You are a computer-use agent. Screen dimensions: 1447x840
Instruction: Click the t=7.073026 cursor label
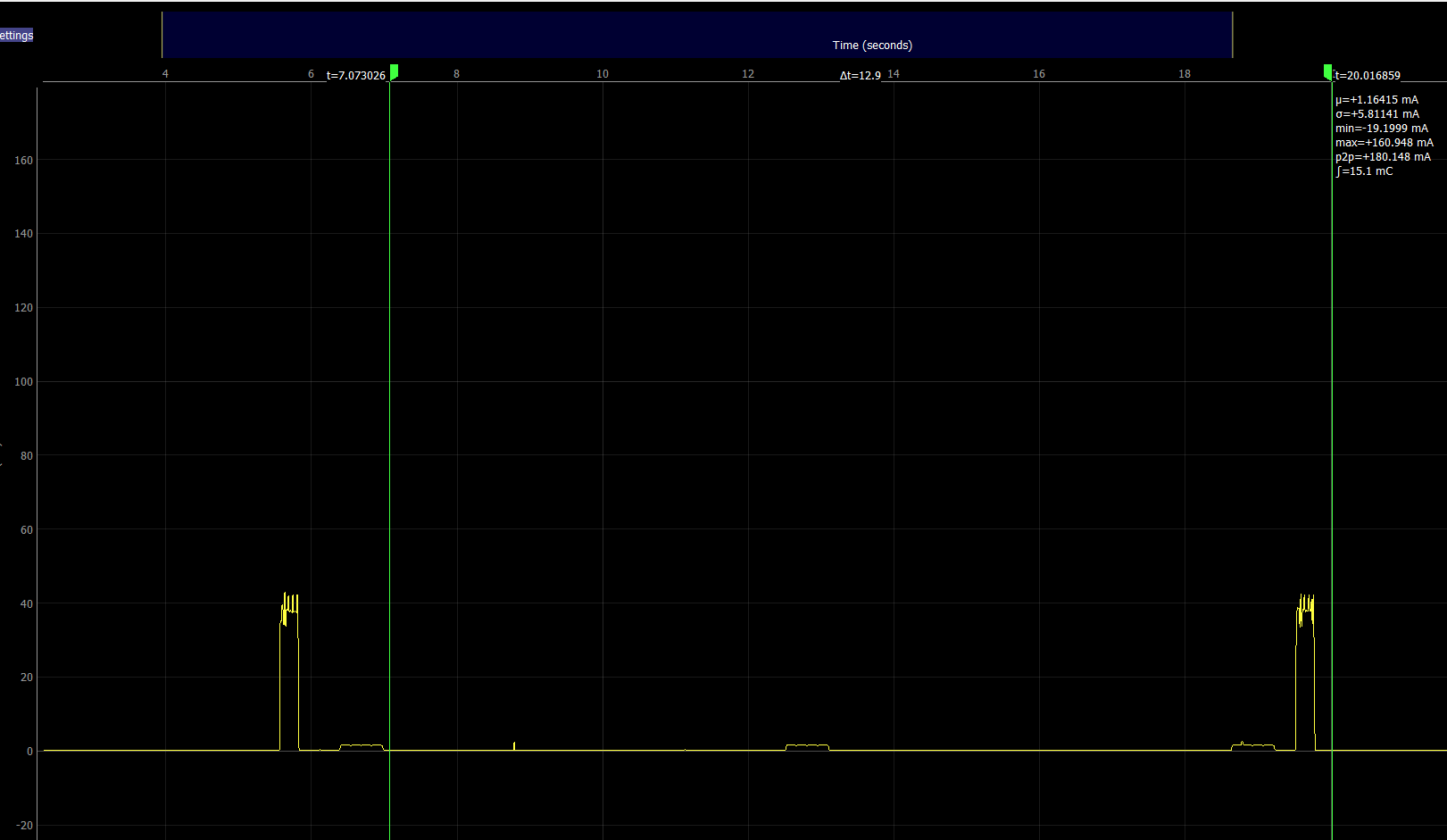click(x=356, y=76)
